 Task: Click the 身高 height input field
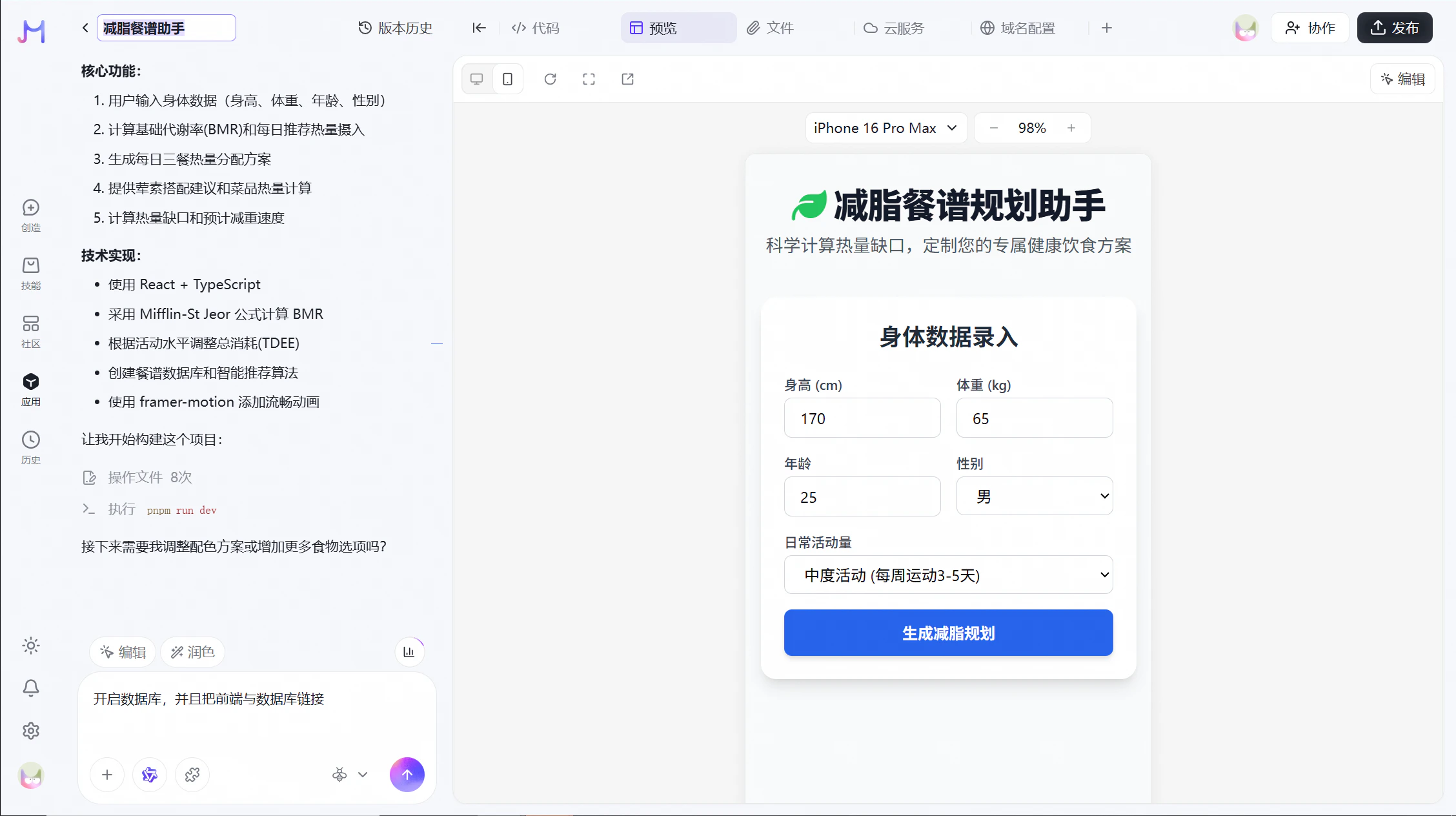(862, 418)
